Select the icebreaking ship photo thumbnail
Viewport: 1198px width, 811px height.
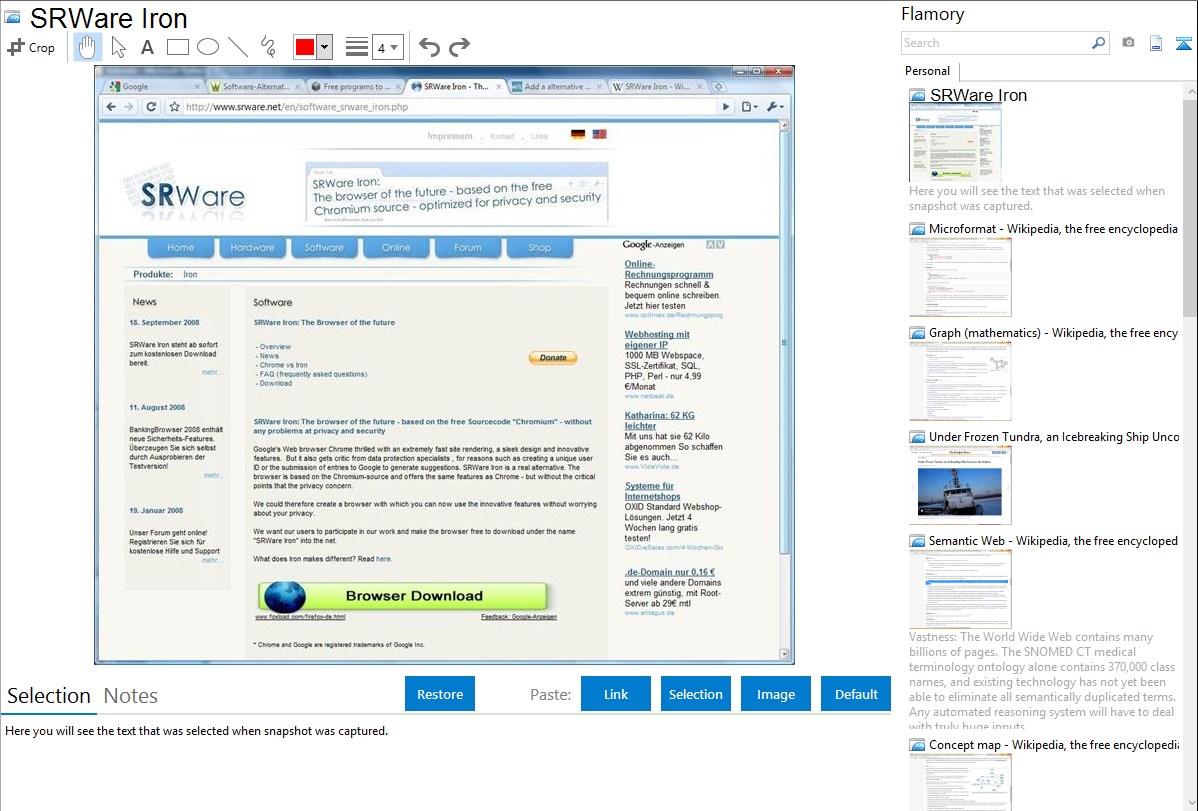tap(960, 485)
